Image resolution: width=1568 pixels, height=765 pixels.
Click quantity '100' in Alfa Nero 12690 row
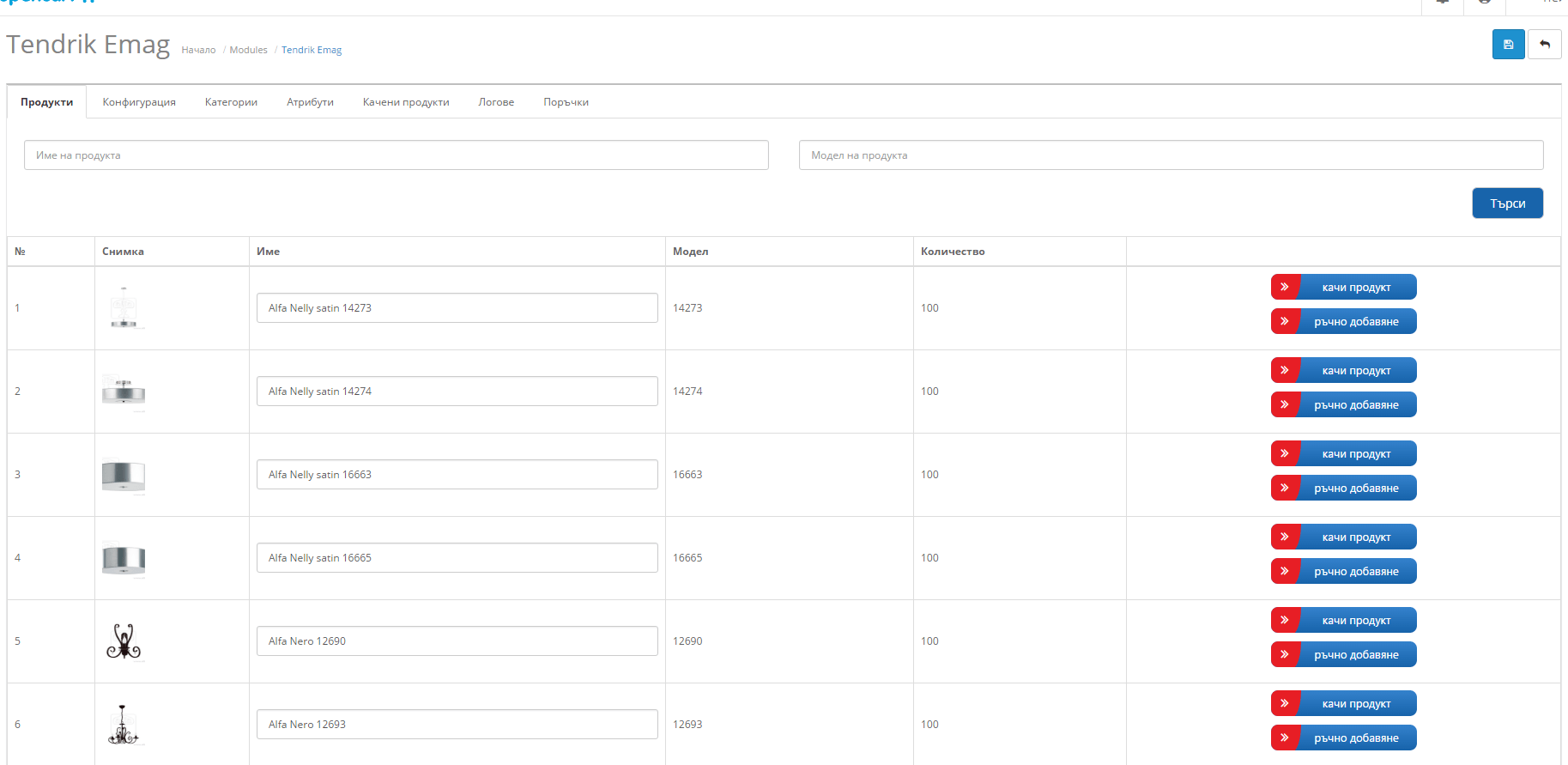tap(929, 641)
